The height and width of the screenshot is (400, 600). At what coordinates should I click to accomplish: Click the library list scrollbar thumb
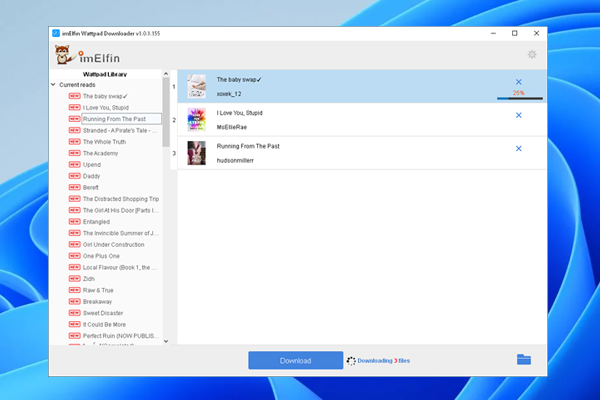(x=166, y=112)
